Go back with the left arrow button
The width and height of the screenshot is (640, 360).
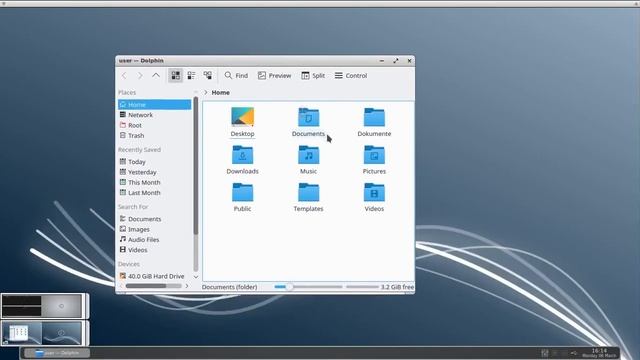point(124,76)
